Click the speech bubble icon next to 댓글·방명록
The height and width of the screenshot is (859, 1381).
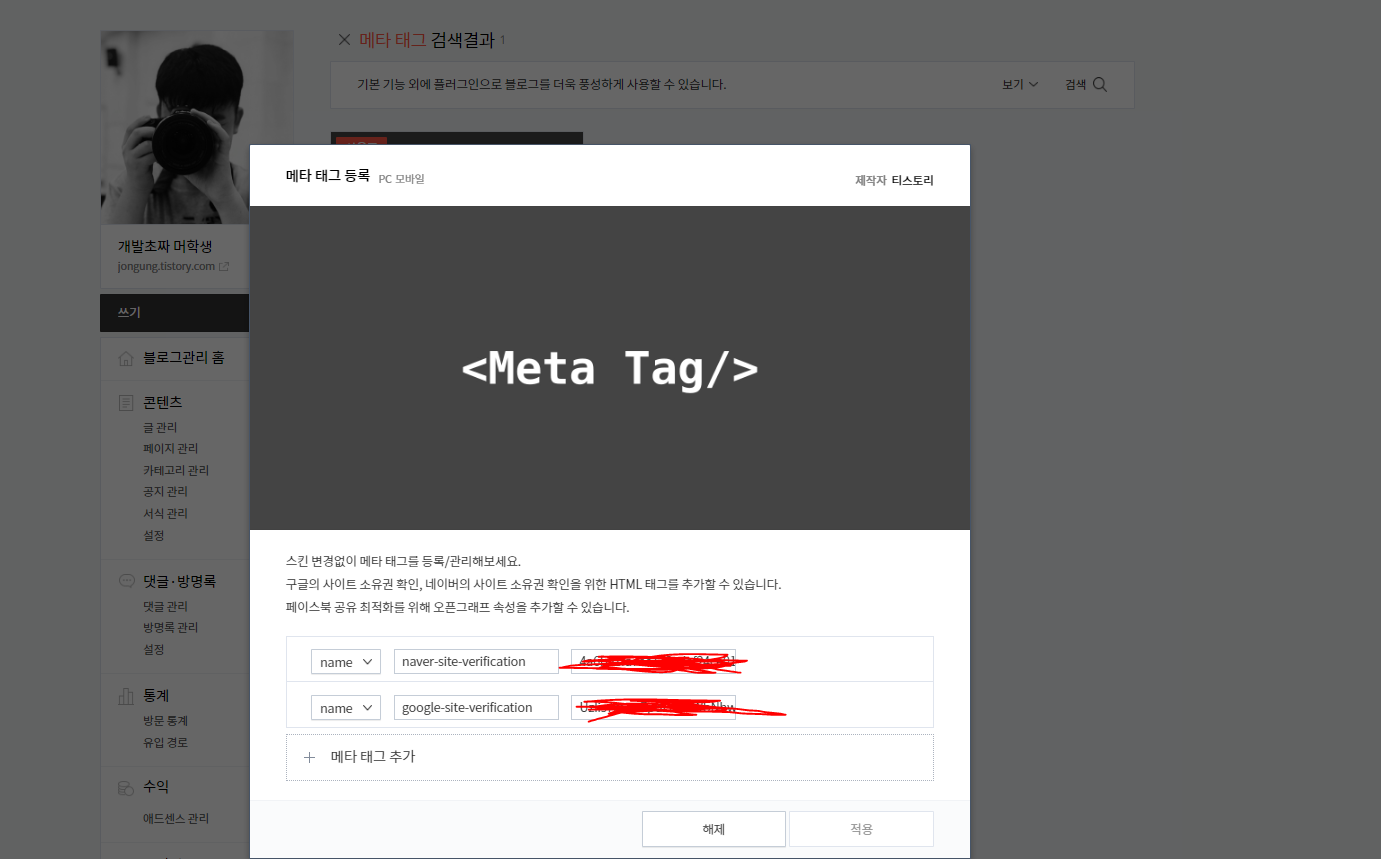click(126, 581)
